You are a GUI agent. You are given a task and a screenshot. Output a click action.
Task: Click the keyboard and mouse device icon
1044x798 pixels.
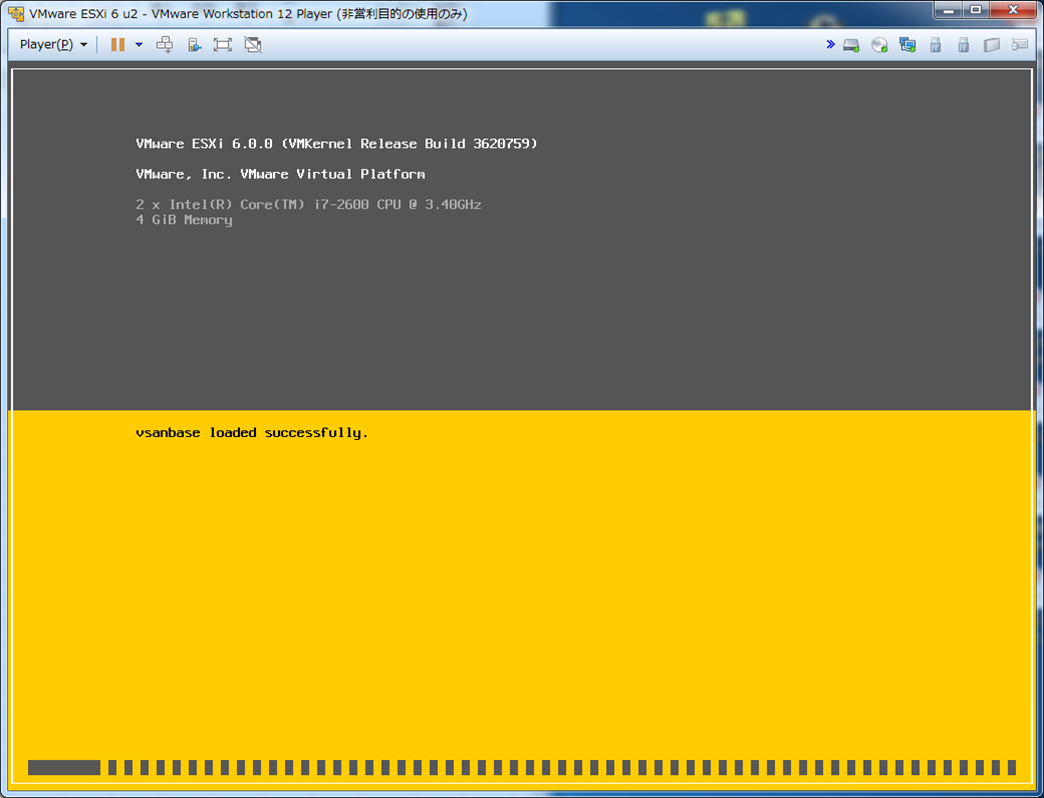coord(1019,45)
